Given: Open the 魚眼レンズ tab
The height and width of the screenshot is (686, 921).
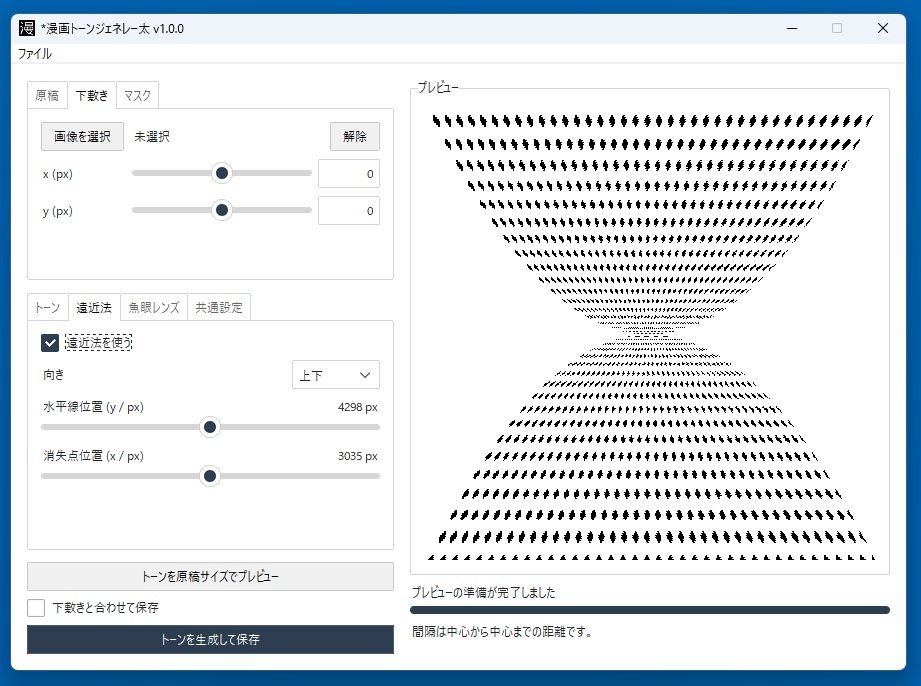Looking at the screenshot, I should tap(154, 307).
